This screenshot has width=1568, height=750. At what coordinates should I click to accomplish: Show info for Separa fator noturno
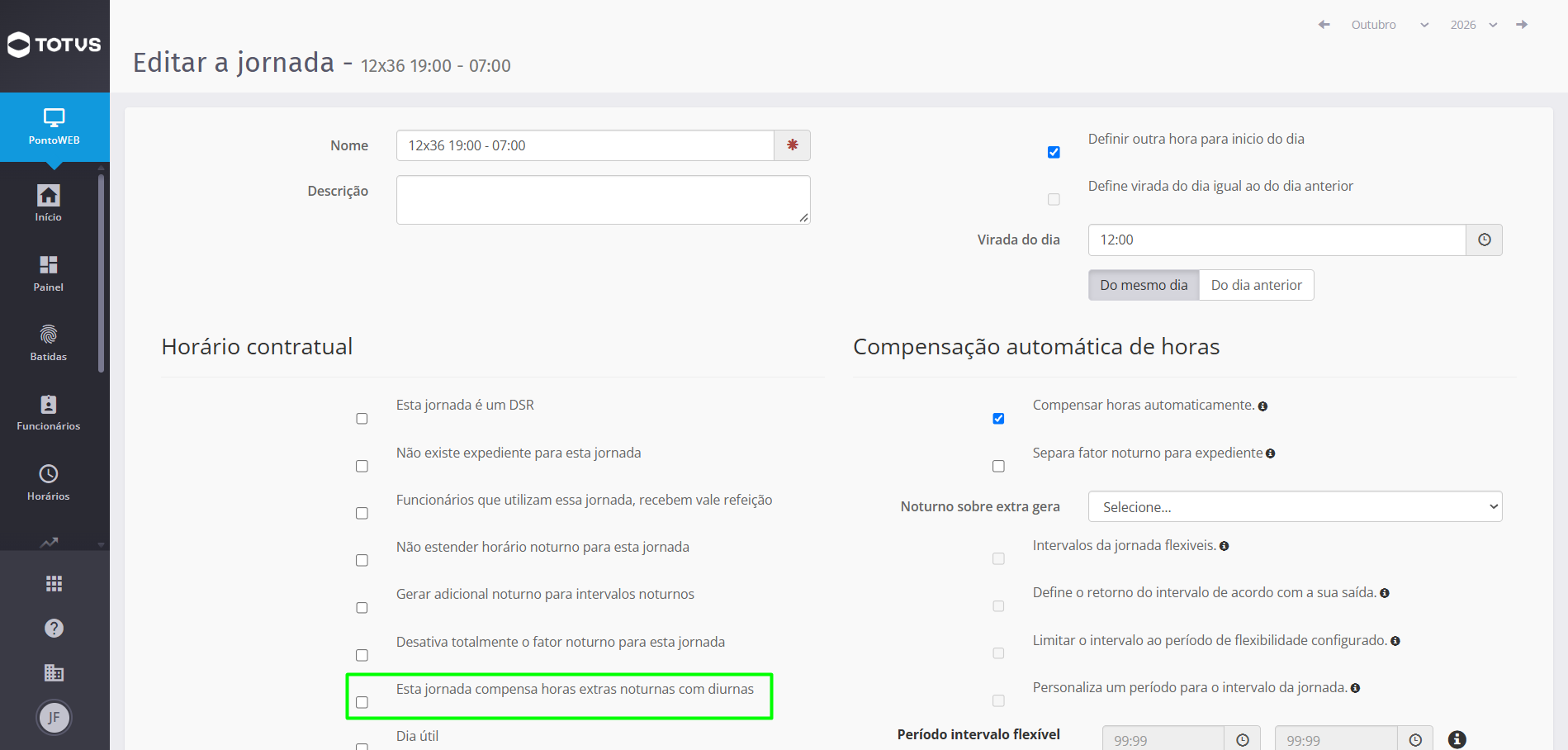pos(1270,453)
